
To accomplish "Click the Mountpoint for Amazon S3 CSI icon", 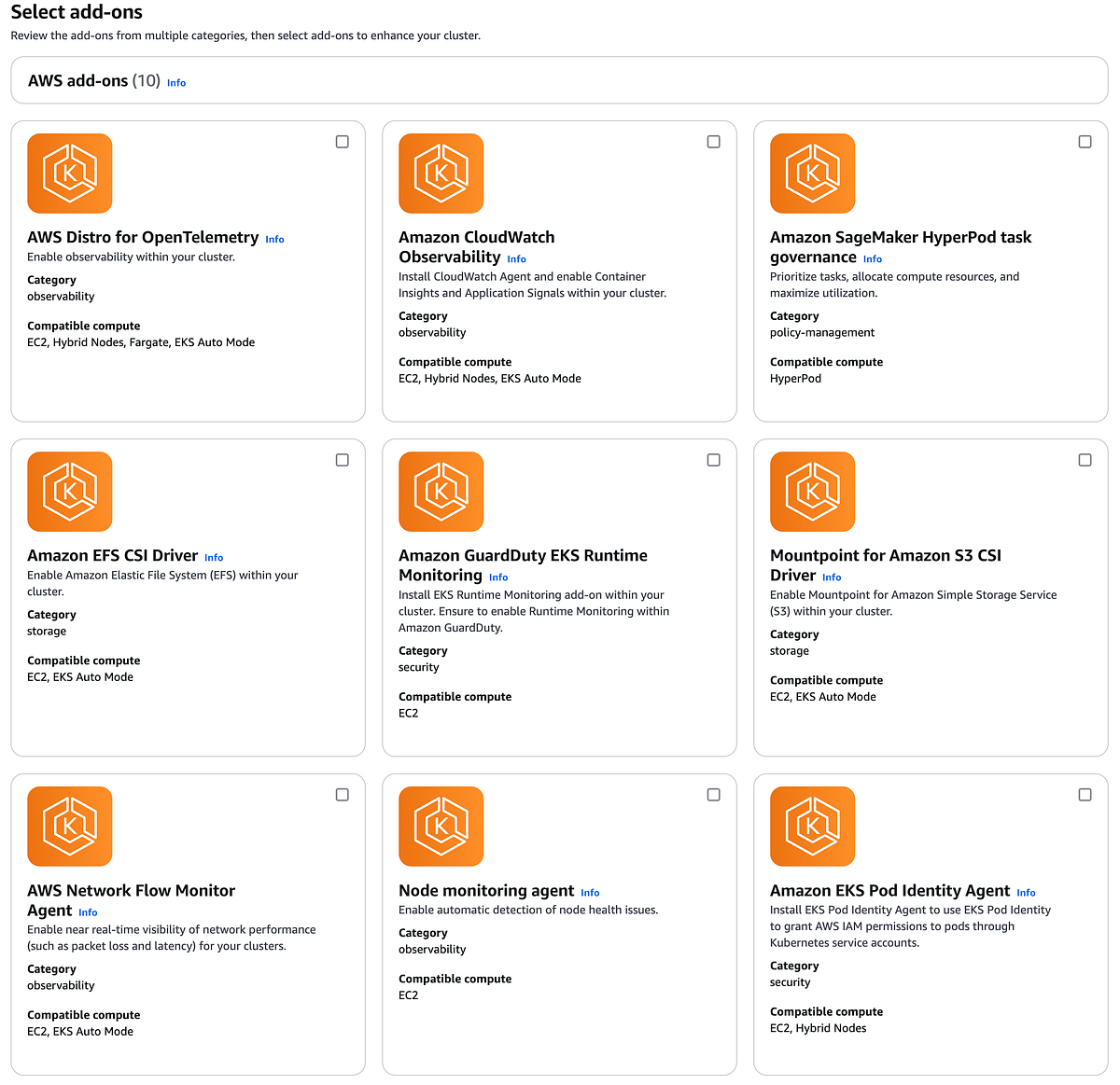I will click(x=813, y=492).
